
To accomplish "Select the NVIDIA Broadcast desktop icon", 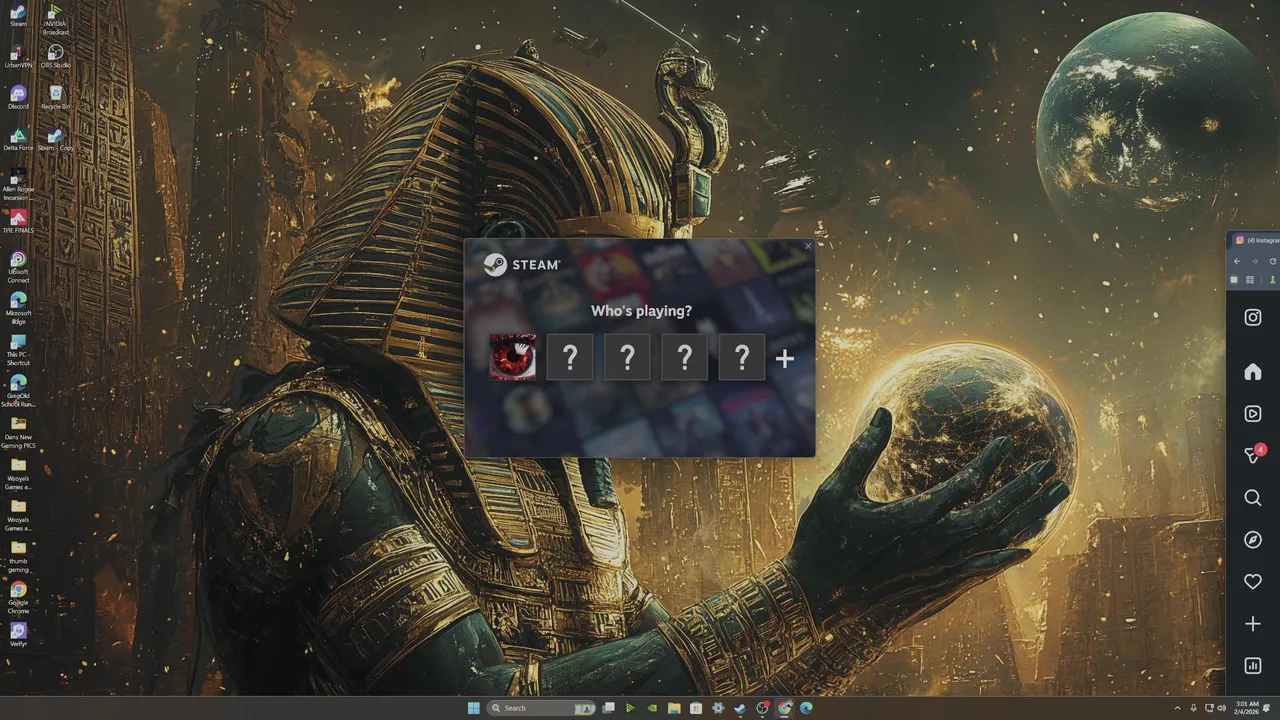I will pyautogui.click(x=56, y=20).
